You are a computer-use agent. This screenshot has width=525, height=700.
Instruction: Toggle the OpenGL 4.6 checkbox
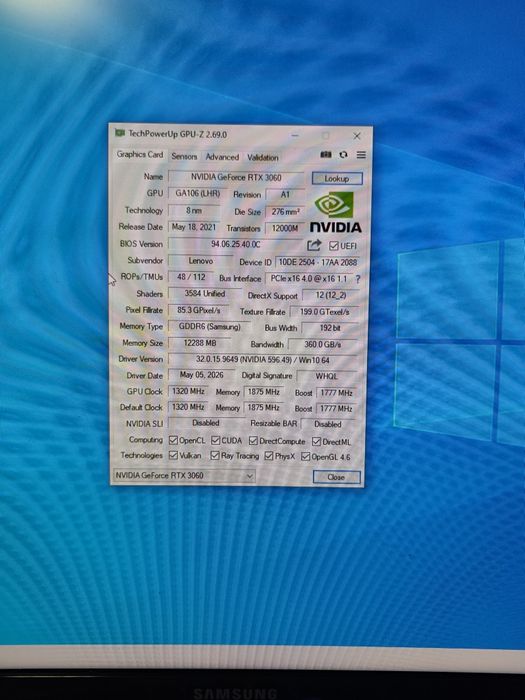[305, 456]
